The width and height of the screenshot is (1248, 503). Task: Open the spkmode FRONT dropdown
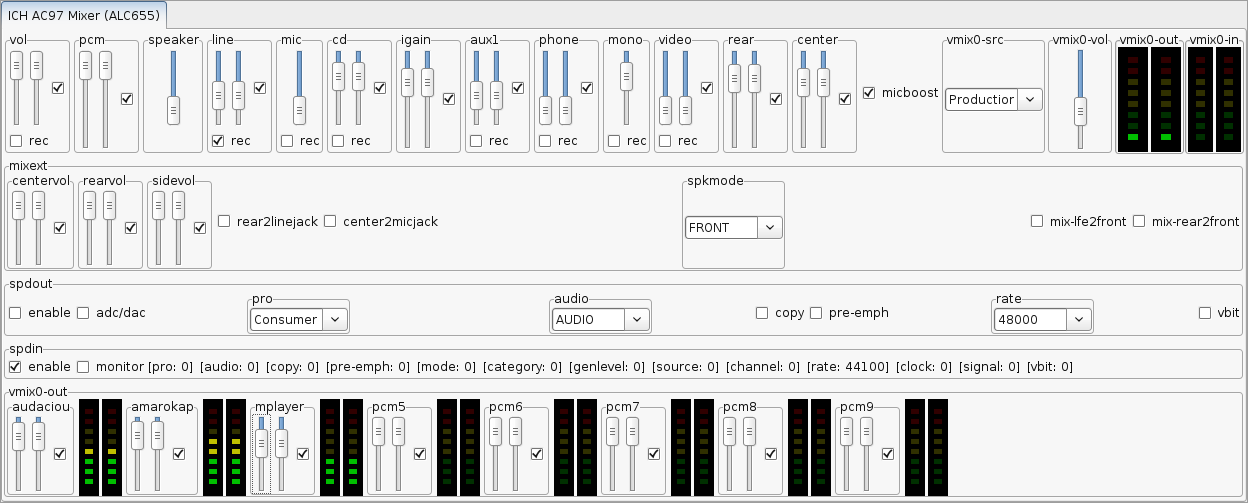tap(733, 227)
